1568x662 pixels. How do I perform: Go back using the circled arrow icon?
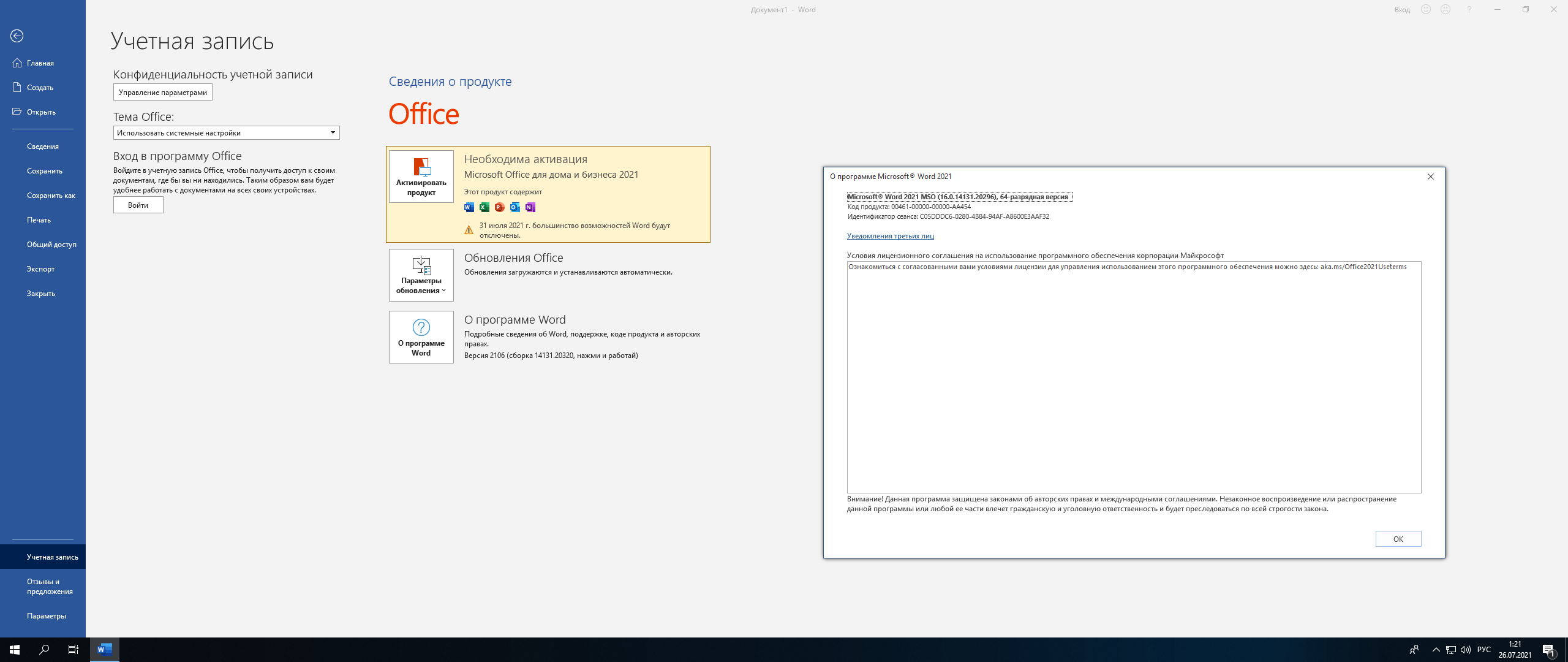coord(17,36)
